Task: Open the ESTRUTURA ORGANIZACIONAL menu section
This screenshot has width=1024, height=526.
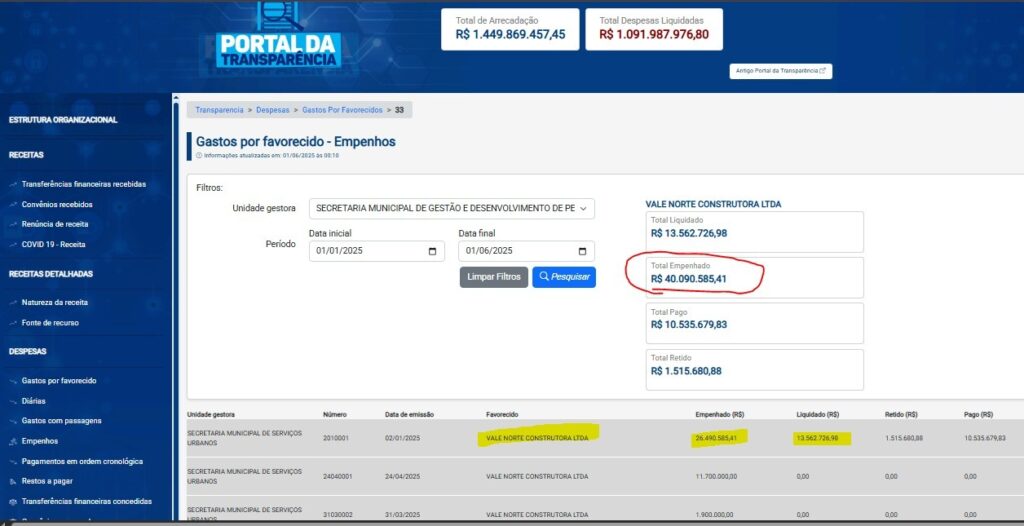Action: click(63, 120)
